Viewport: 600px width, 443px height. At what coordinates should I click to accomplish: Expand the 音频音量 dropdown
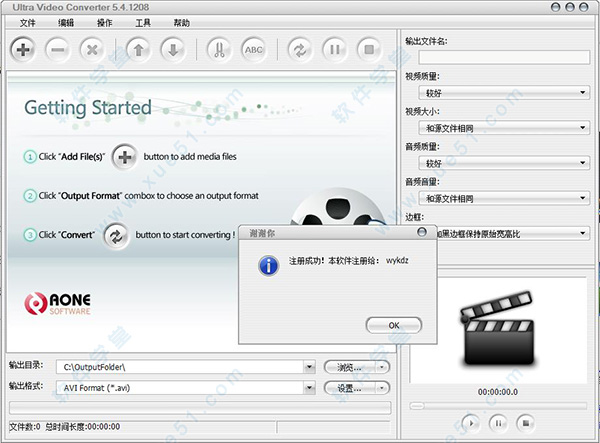[x=582, y=198]
